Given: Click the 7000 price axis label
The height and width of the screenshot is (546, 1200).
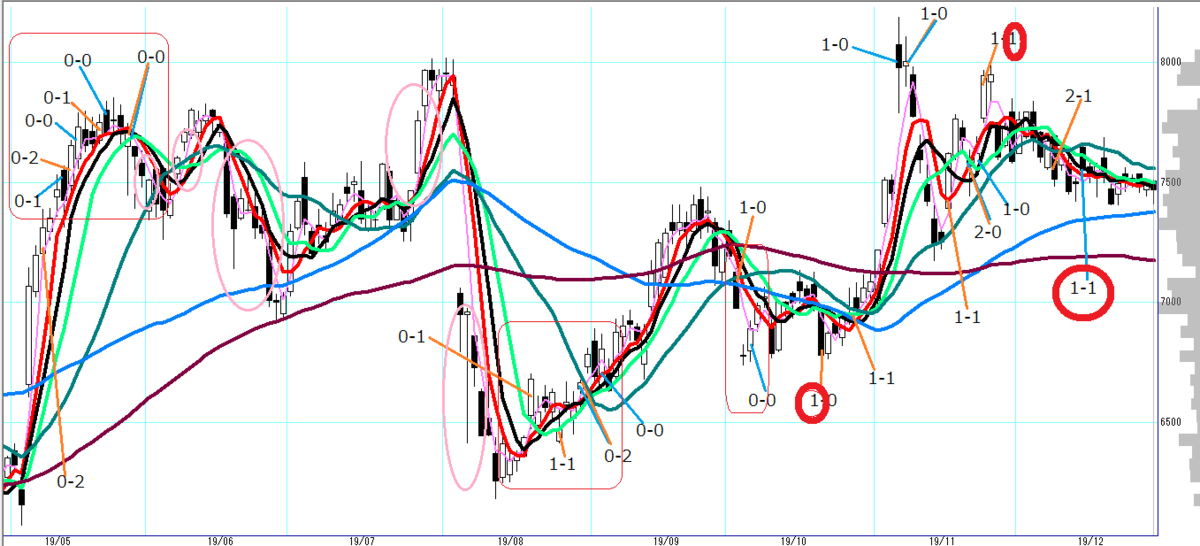Looking at the screenshot, I should pos(1171,302).
